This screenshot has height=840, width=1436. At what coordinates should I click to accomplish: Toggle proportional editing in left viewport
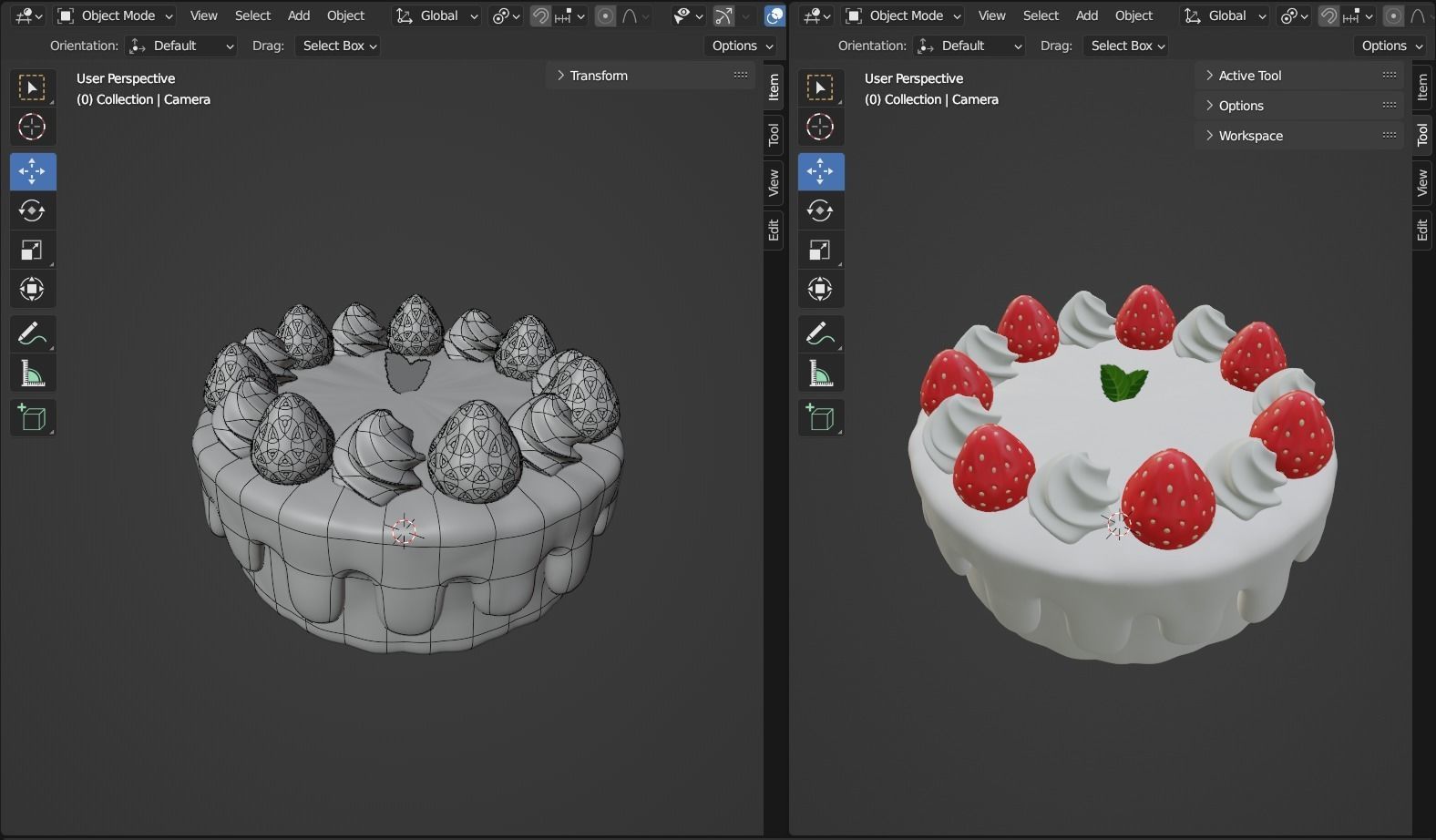click(606, 15)
